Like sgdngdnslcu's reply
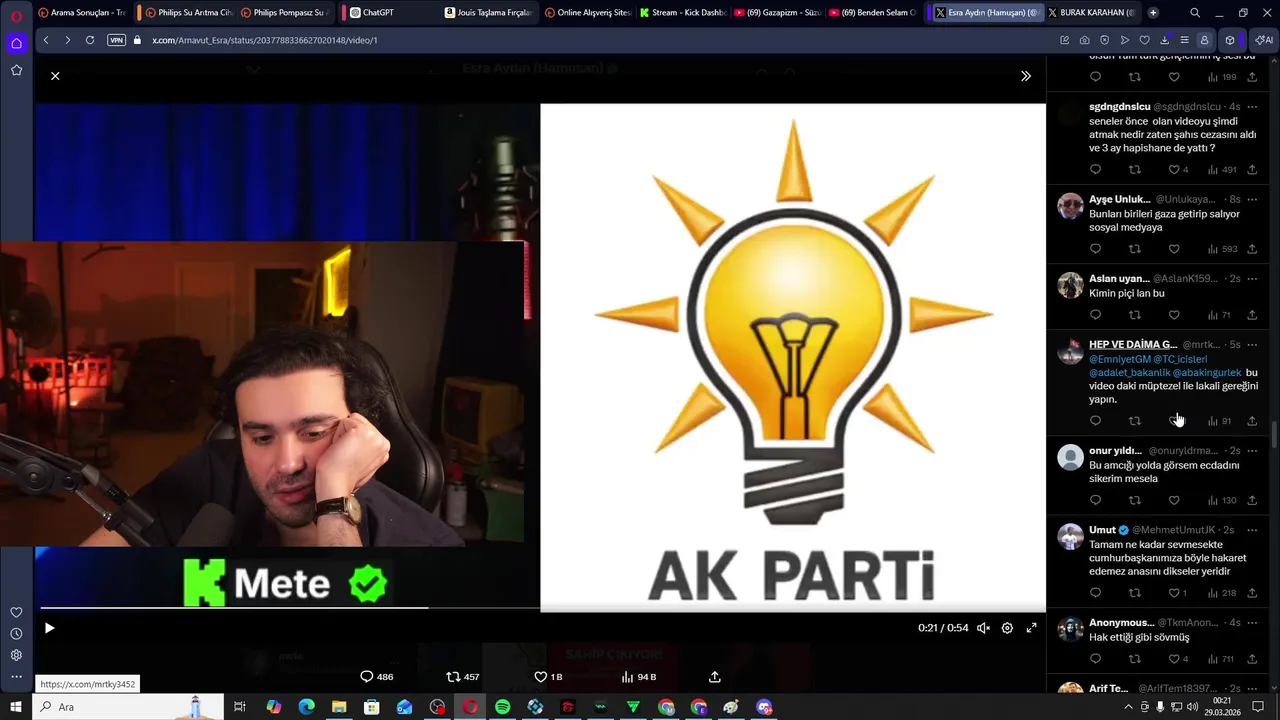1280x720 pixels. click(1178, 170)
